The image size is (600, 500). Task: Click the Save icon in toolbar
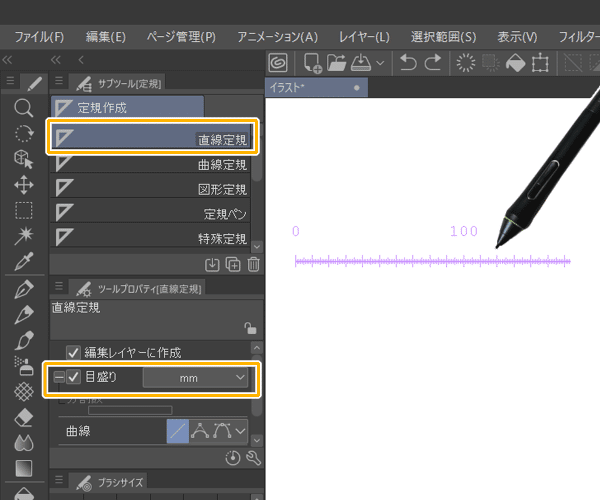(x=361, y=62)
